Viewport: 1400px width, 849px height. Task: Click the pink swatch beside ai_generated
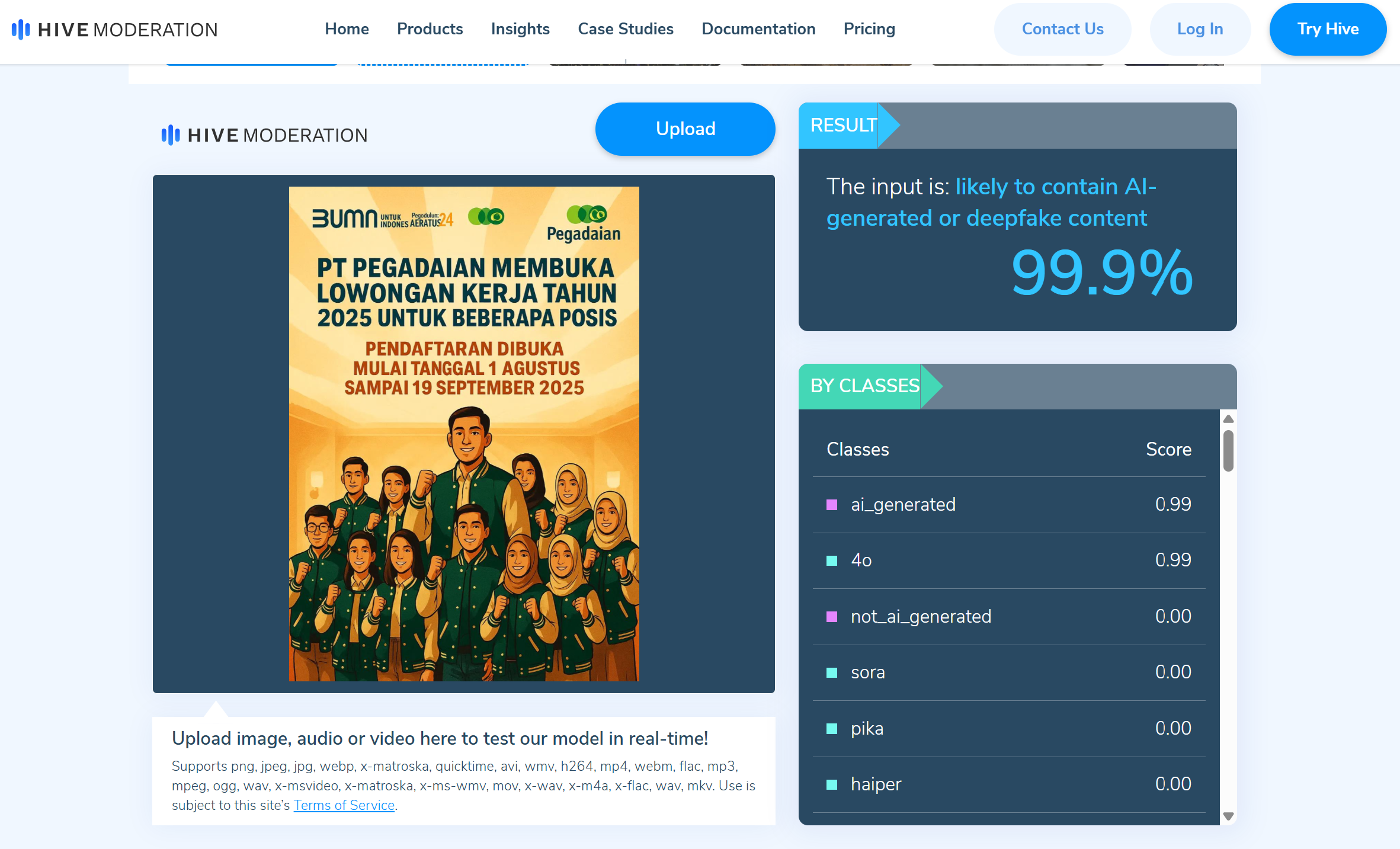click(832, 505)
